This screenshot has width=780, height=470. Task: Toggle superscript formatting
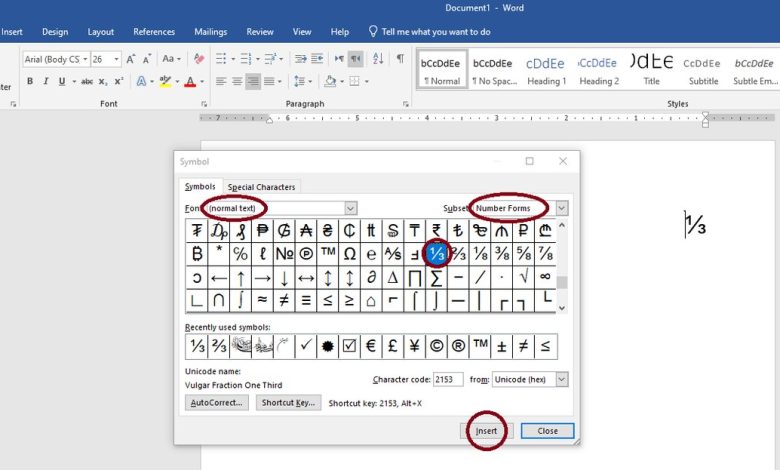(118, 81)
